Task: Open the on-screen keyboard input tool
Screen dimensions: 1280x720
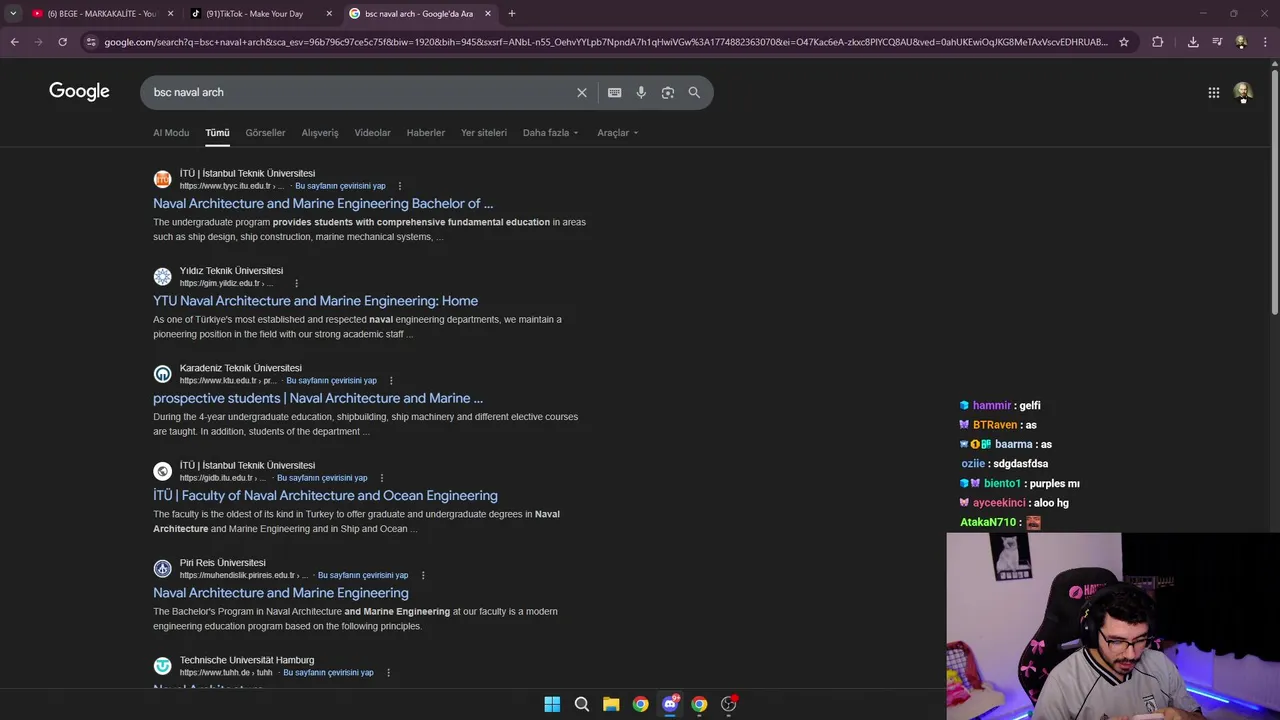Action: [614, 92]
